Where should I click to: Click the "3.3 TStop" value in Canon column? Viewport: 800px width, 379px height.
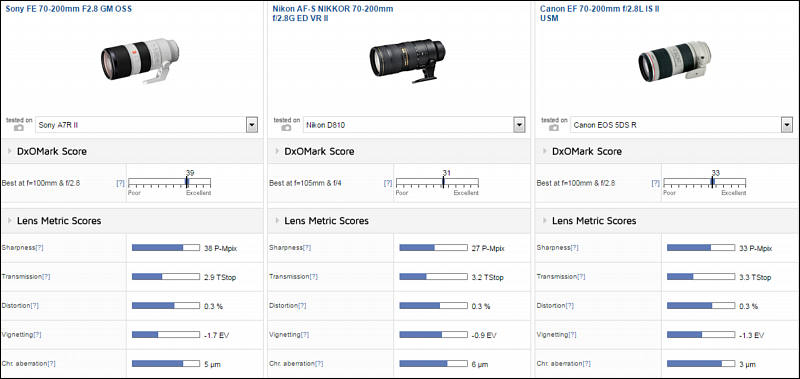click(x=755, y=277)
